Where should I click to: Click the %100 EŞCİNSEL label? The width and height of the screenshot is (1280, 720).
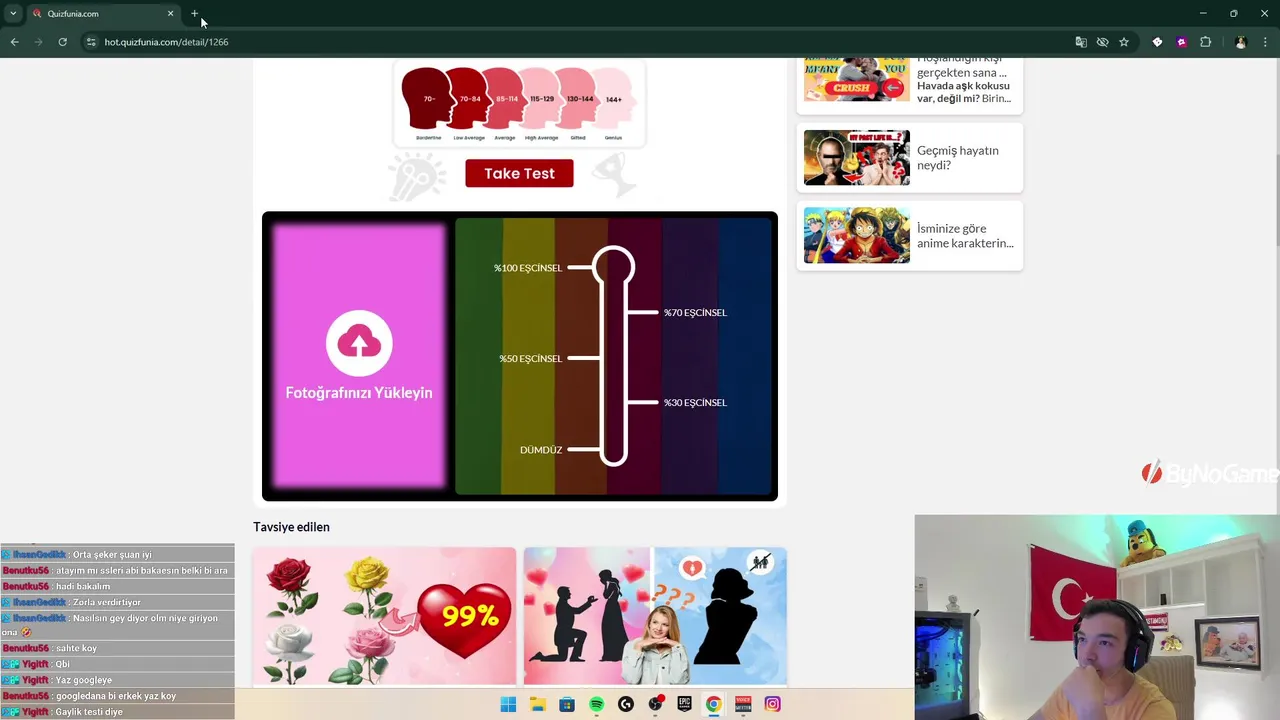(x=528, y=268)
